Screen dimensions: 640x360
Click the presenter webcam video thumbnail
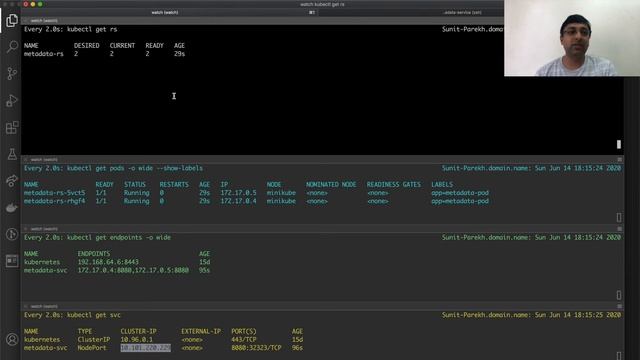coord(572,38)
